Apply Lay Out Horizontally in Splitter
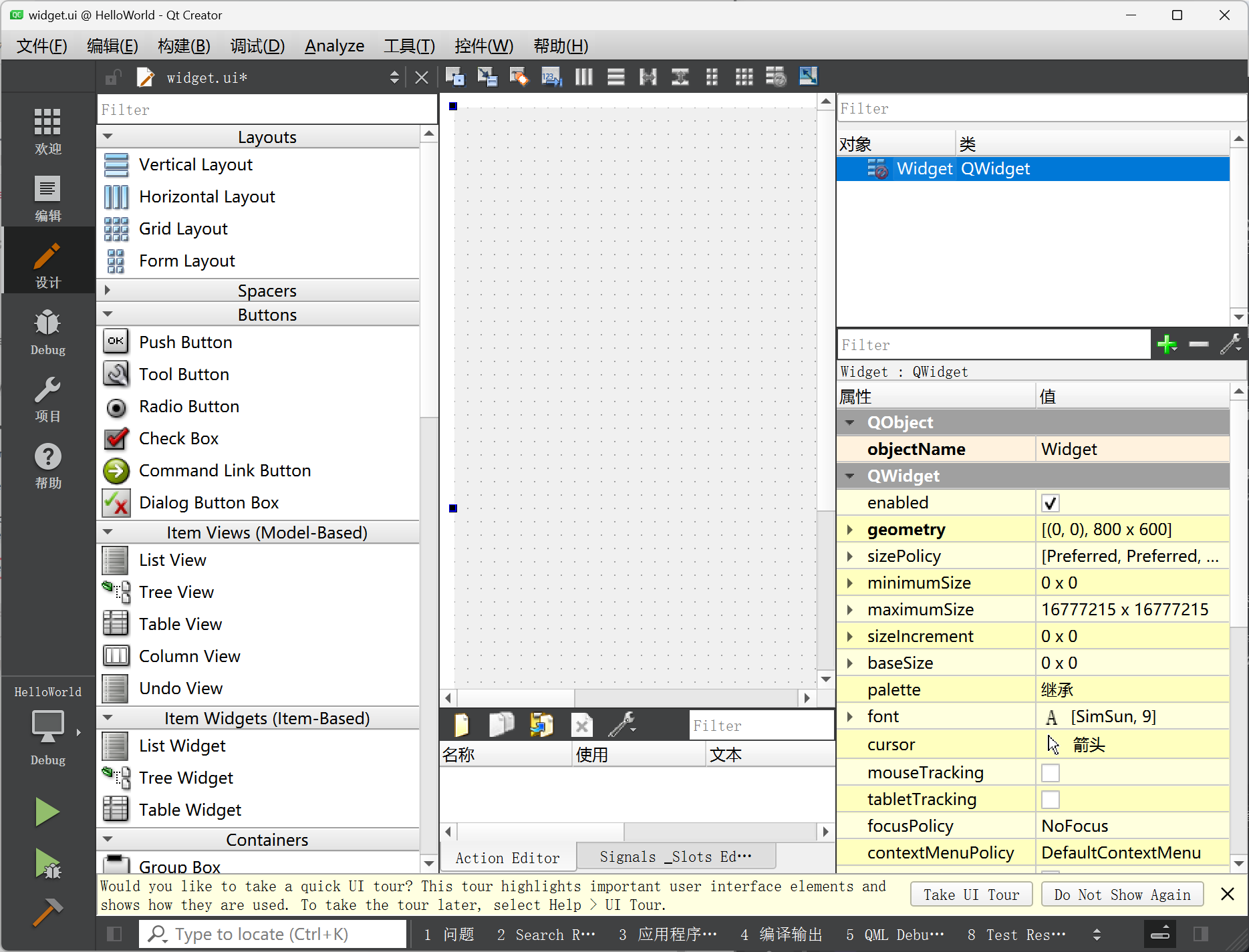This screenshot has height=952, width=1249. coord(648,77)
